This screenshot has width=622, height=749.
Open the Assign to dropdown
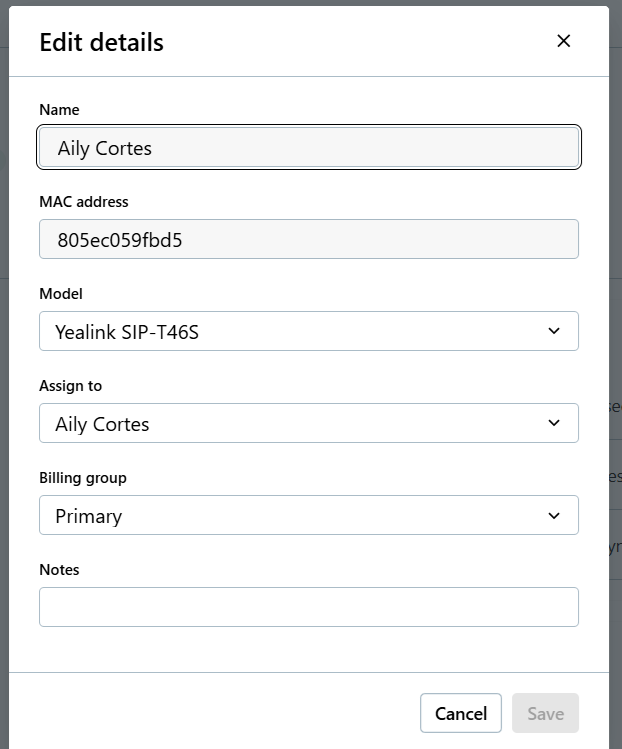coord(290,424)
